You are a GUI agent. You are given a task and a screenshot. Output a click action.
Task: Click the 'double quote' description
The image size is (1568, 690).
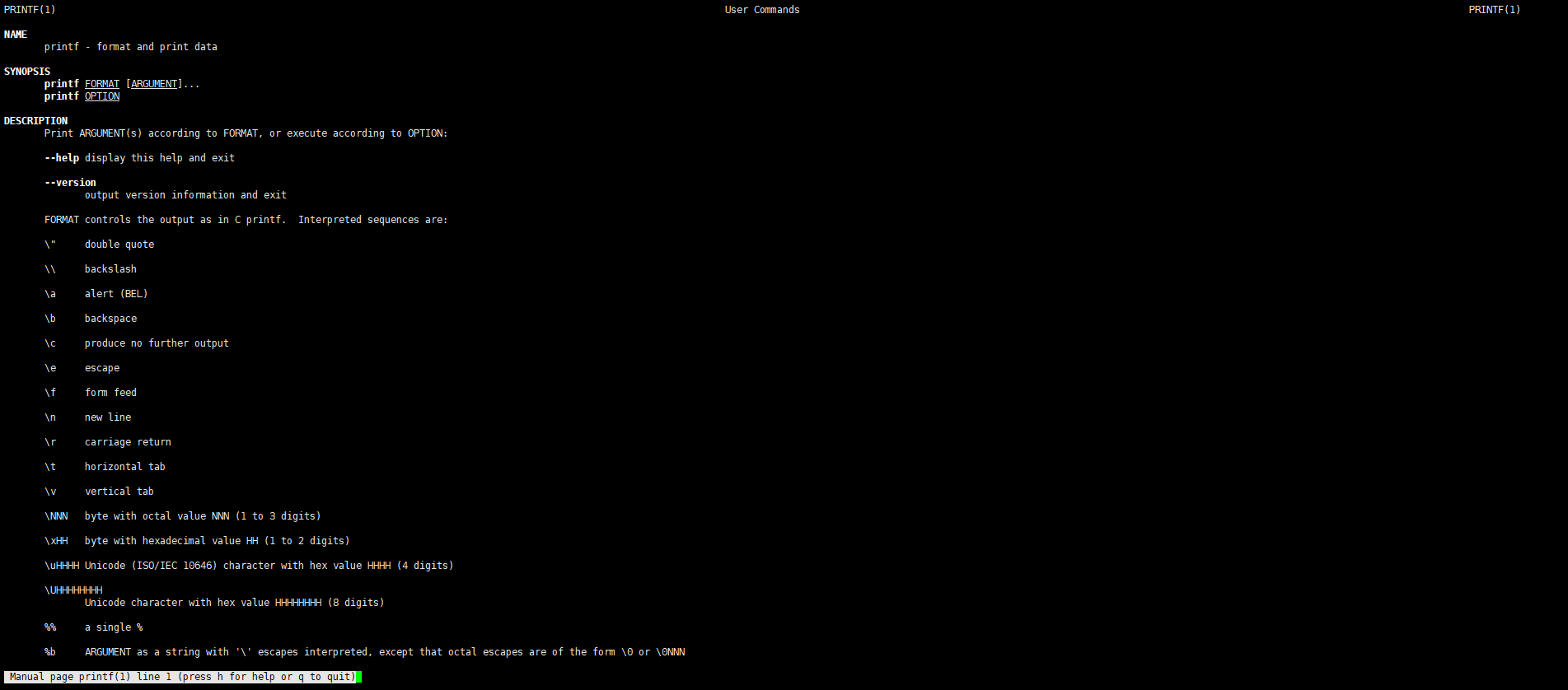coord(119,245)
